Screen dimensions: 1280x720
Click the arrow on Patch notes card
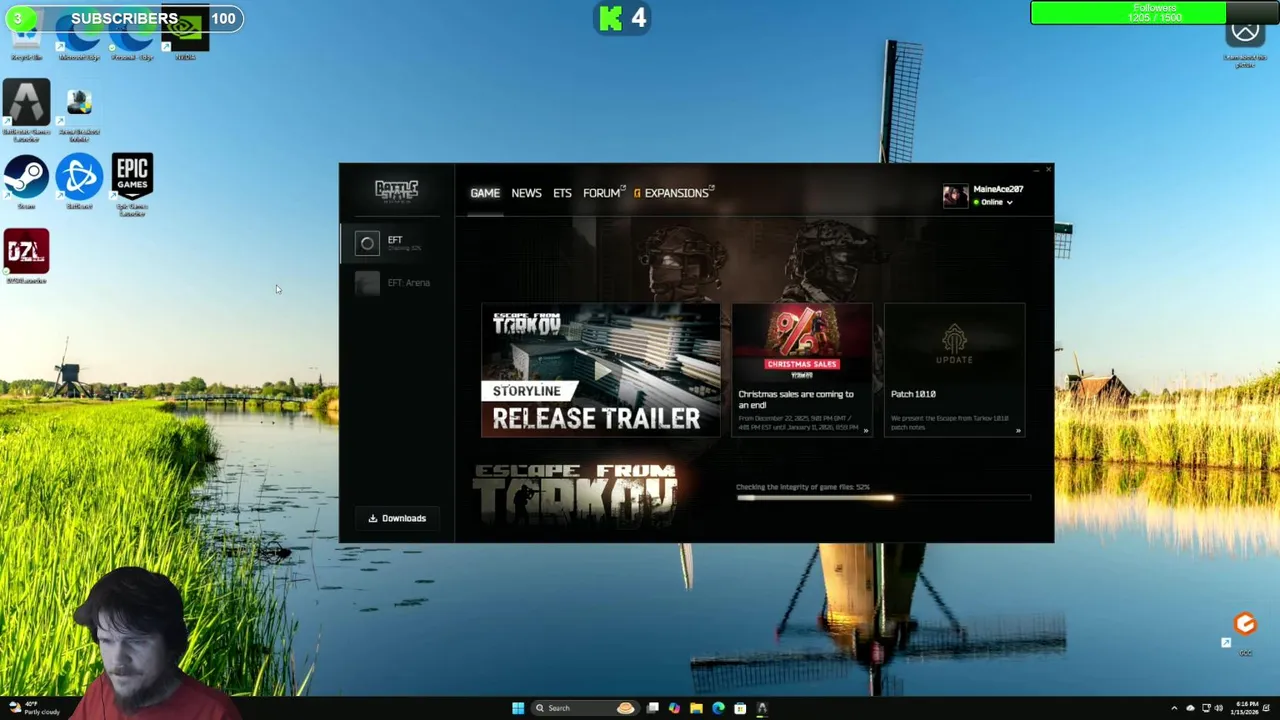click(x=1018, y=431)
